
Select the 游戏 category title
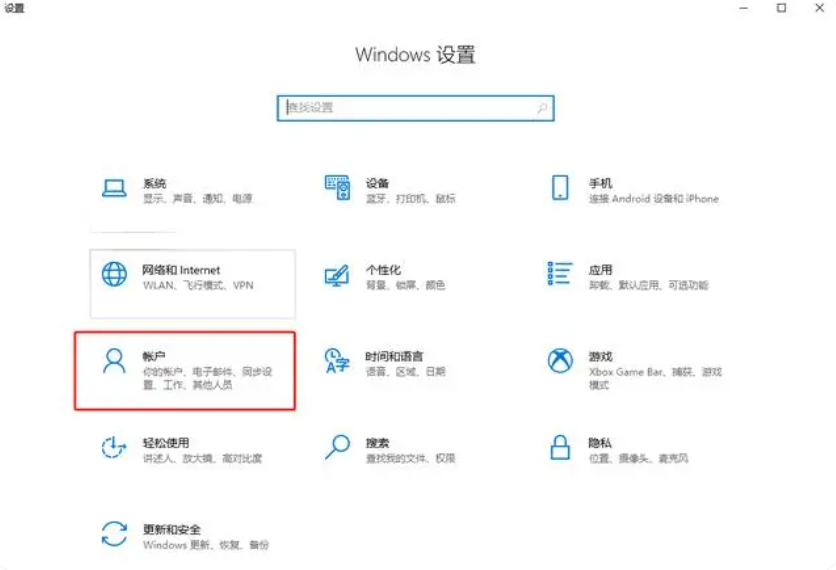pyautogui.click(x=600, y=356)
